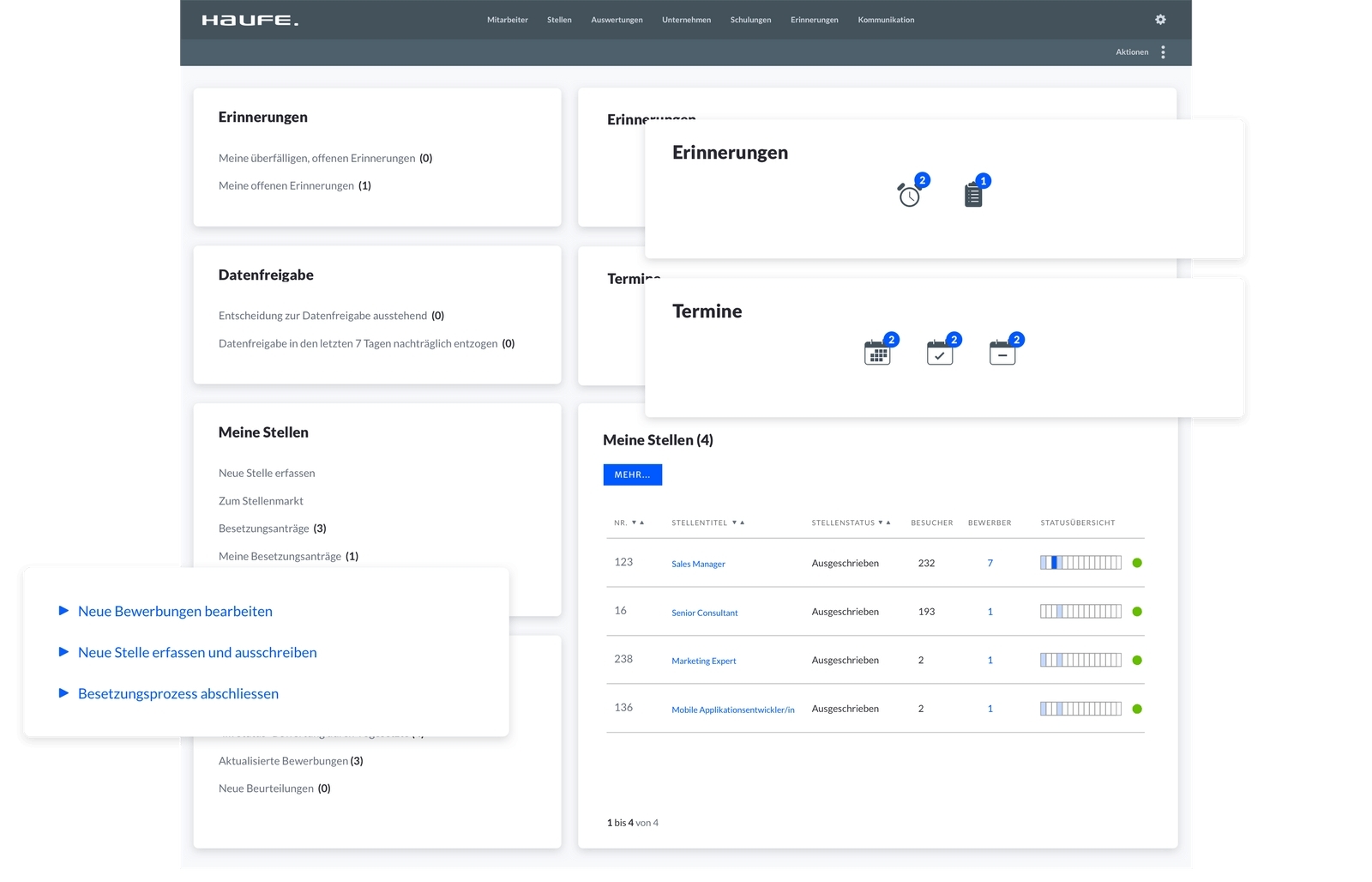Click the Haufe logo
Viewport: 1372px width, 882px height.
click(x=250, y=20)
